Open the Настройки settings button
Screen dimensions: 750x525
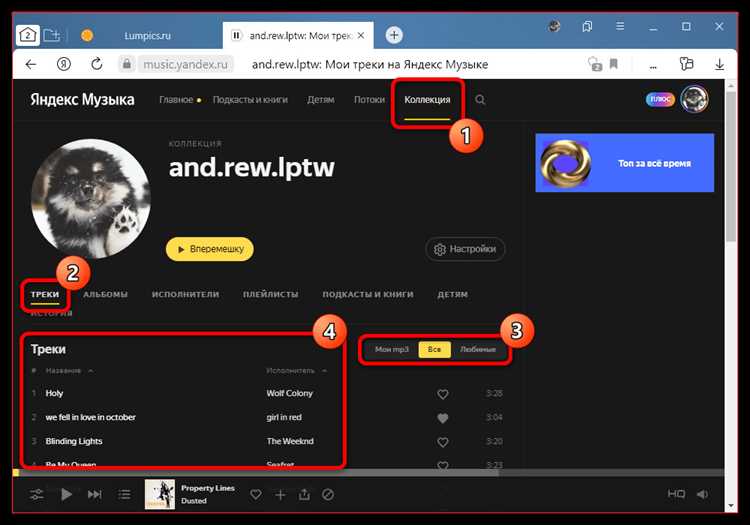[x=465, y=249]
